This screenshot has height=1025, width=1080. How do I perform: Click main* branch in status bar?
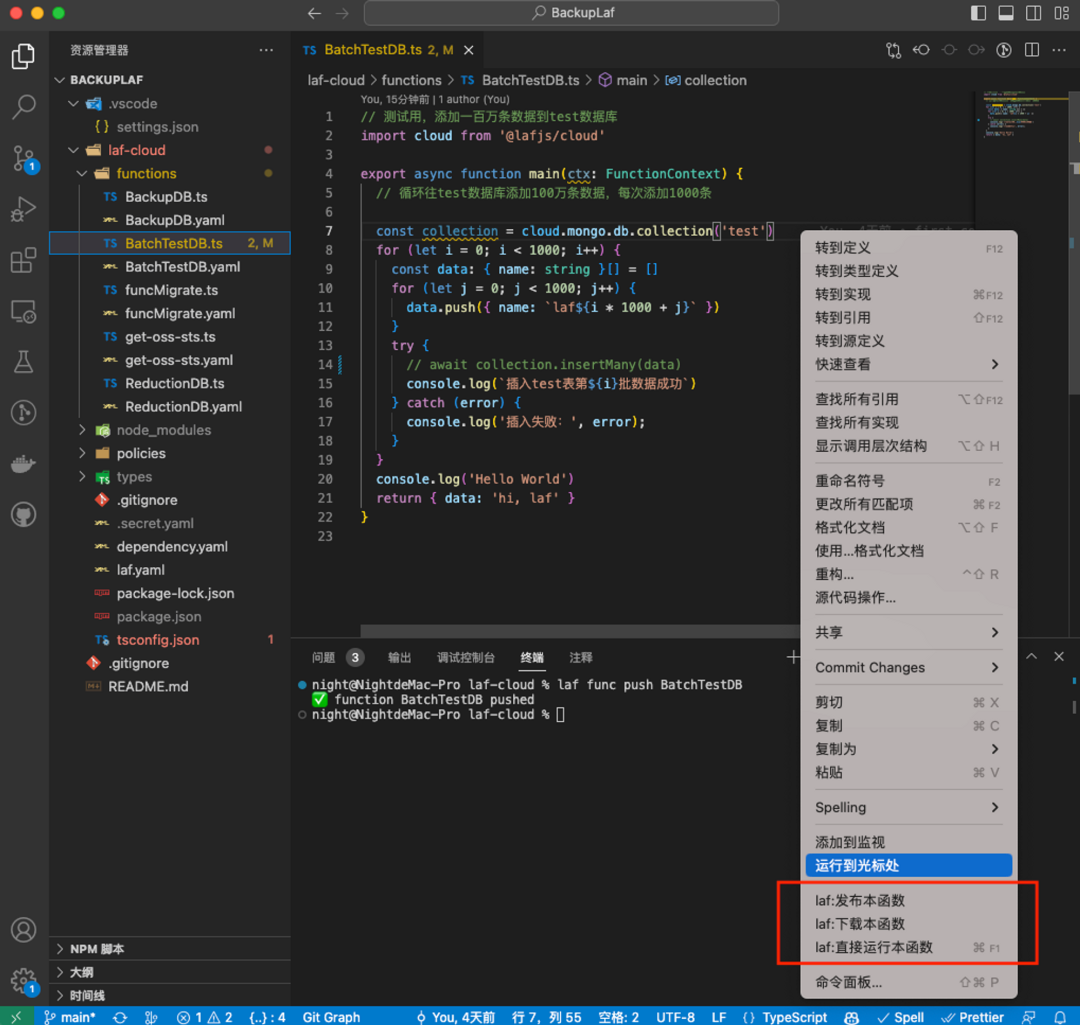(70, 1017)
